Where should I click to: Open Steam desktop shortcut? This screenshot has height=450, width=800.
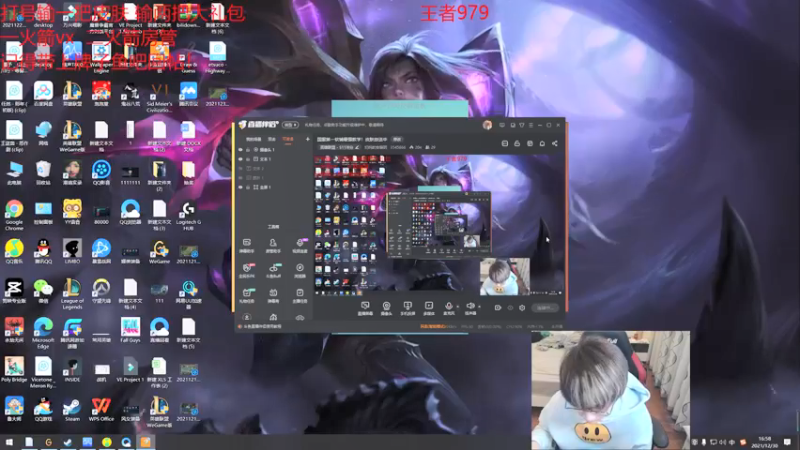(72, 411)
